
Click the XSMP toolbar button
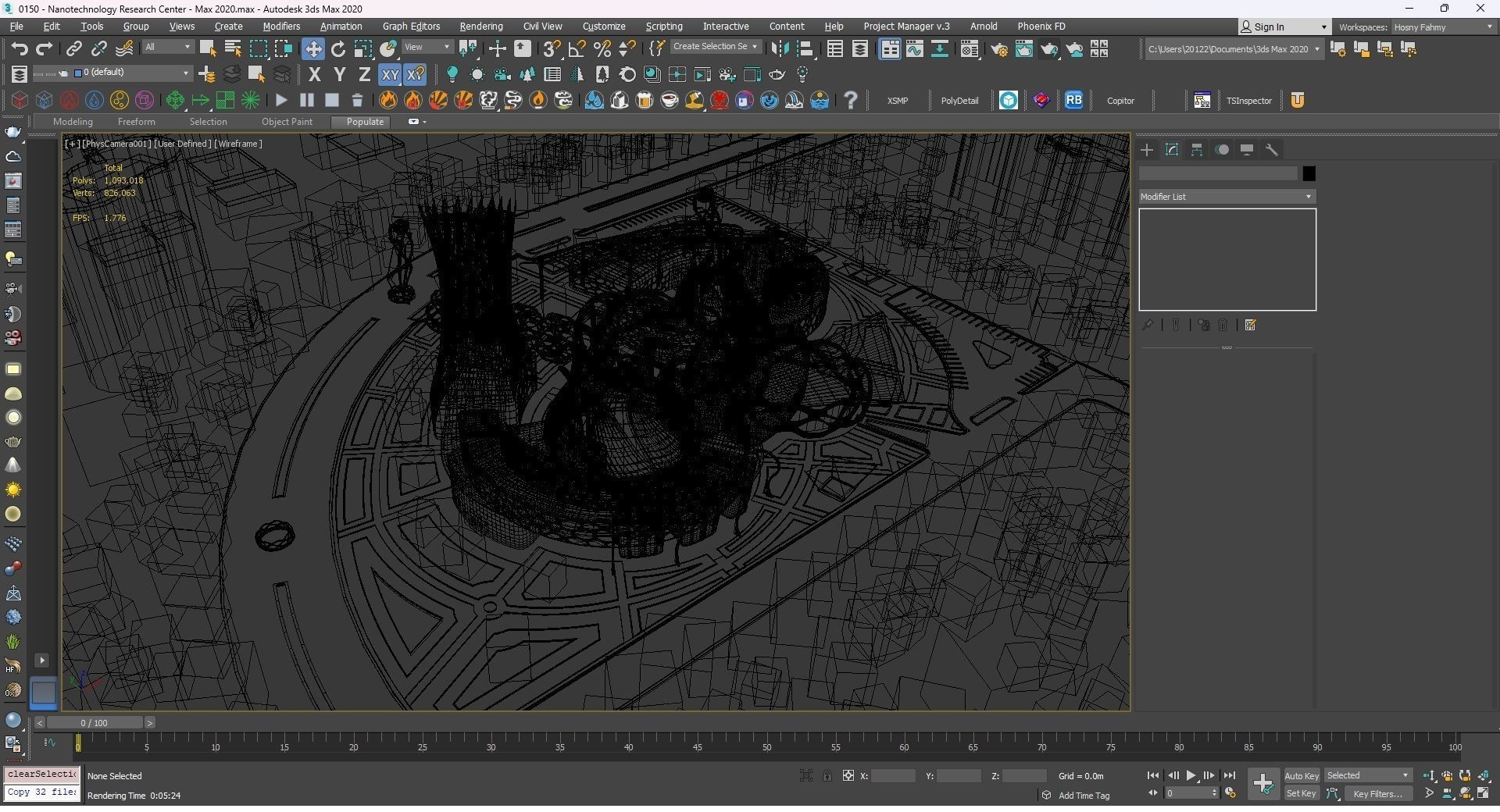point(898,101)
